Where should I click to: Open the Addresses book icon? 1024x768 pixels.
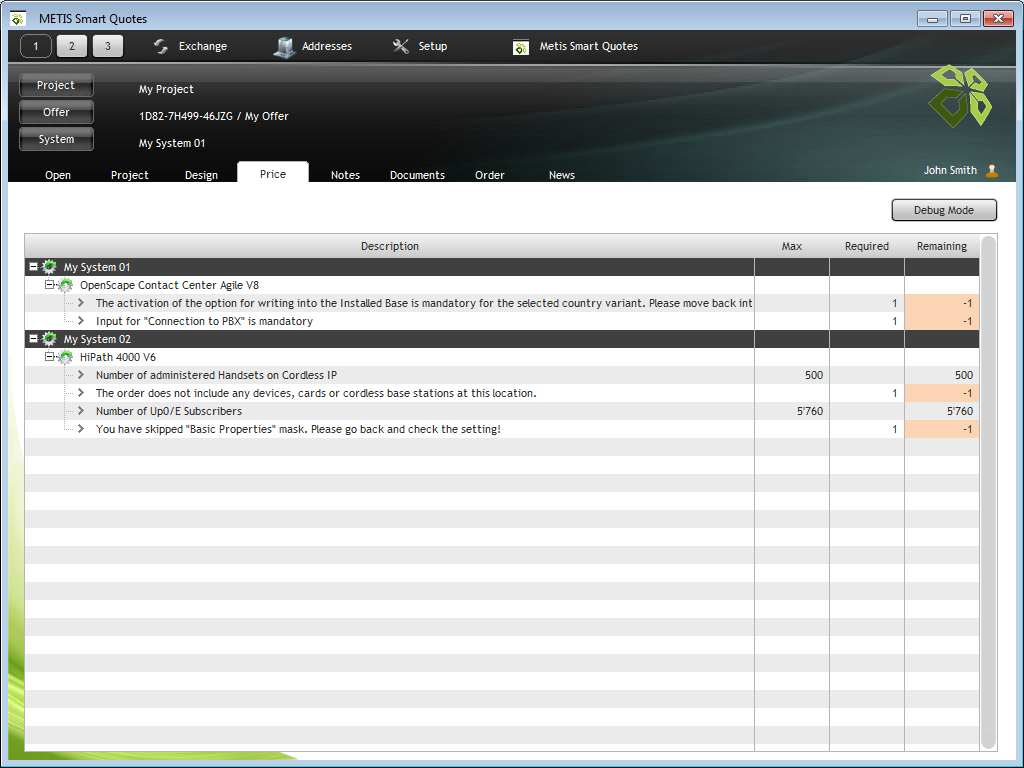pos(284,46)
